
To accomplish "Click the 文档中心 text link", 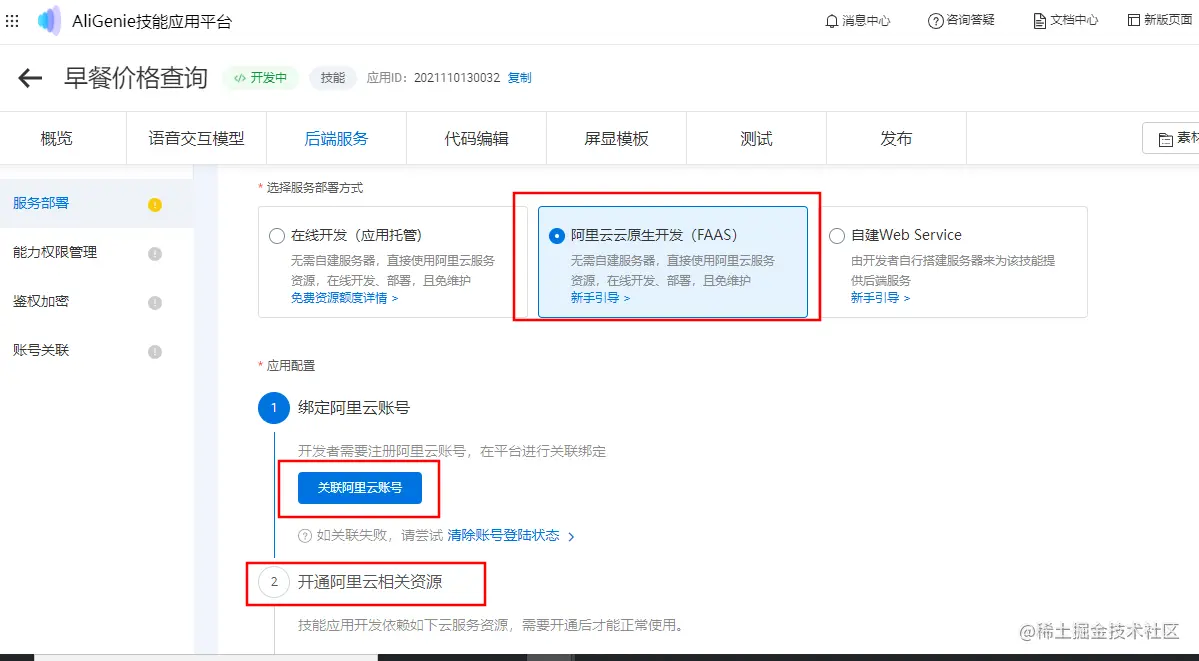I will [x=1074, y=21].
